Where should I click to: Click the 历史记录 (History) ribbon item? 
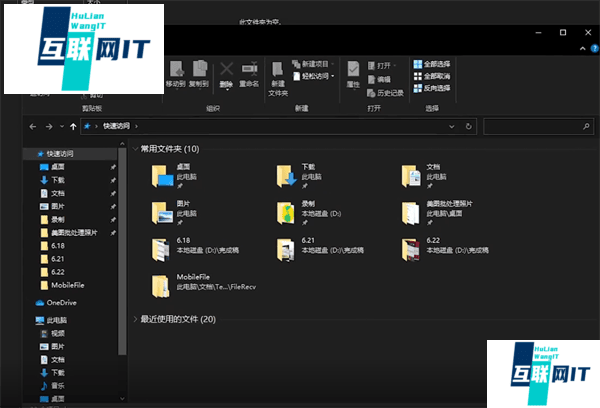tap(385, 92)
